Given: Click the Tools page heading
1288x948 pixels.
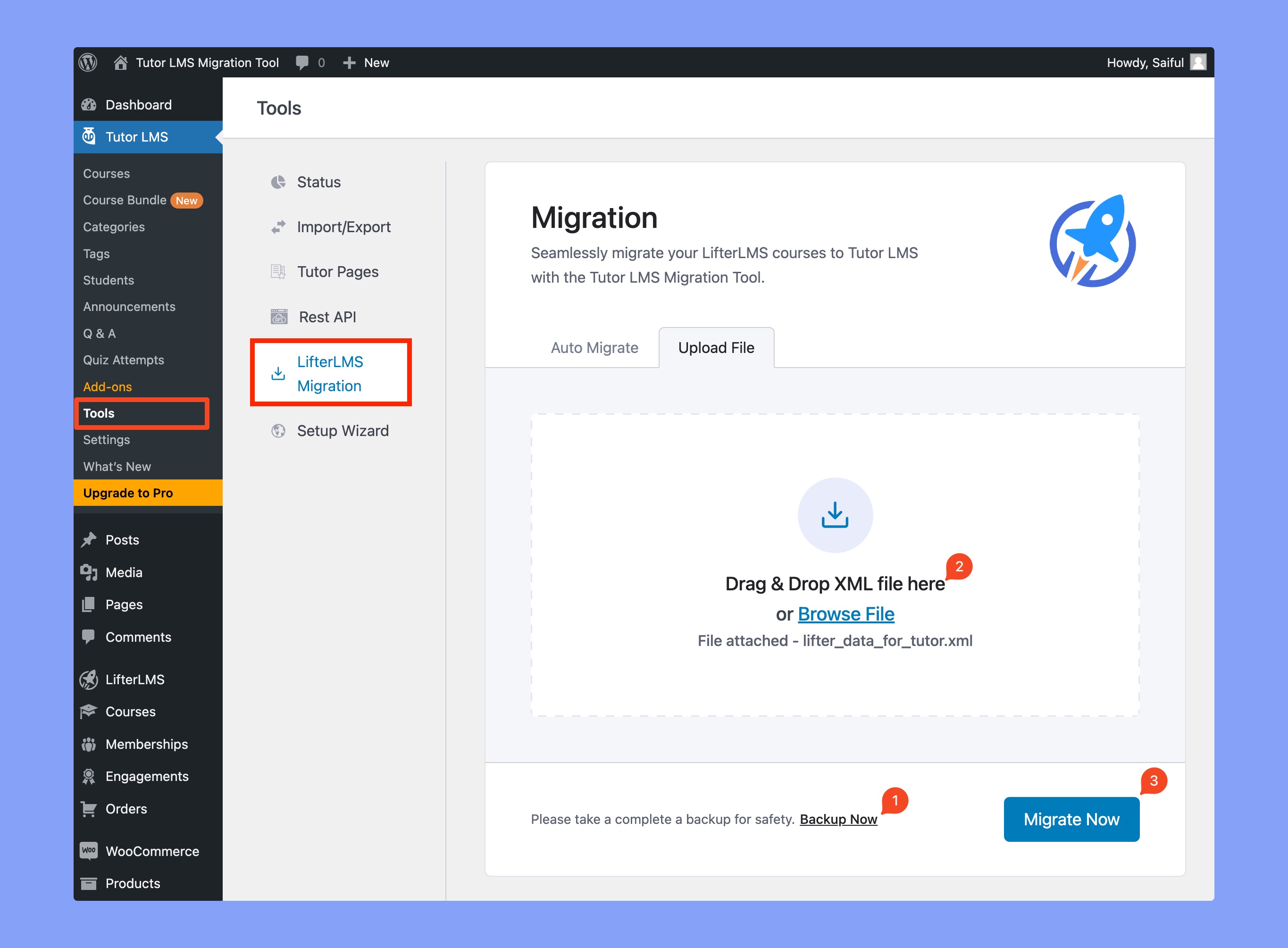Looking at the screenshot, I should pyautogui.click(x=279, y=108).
